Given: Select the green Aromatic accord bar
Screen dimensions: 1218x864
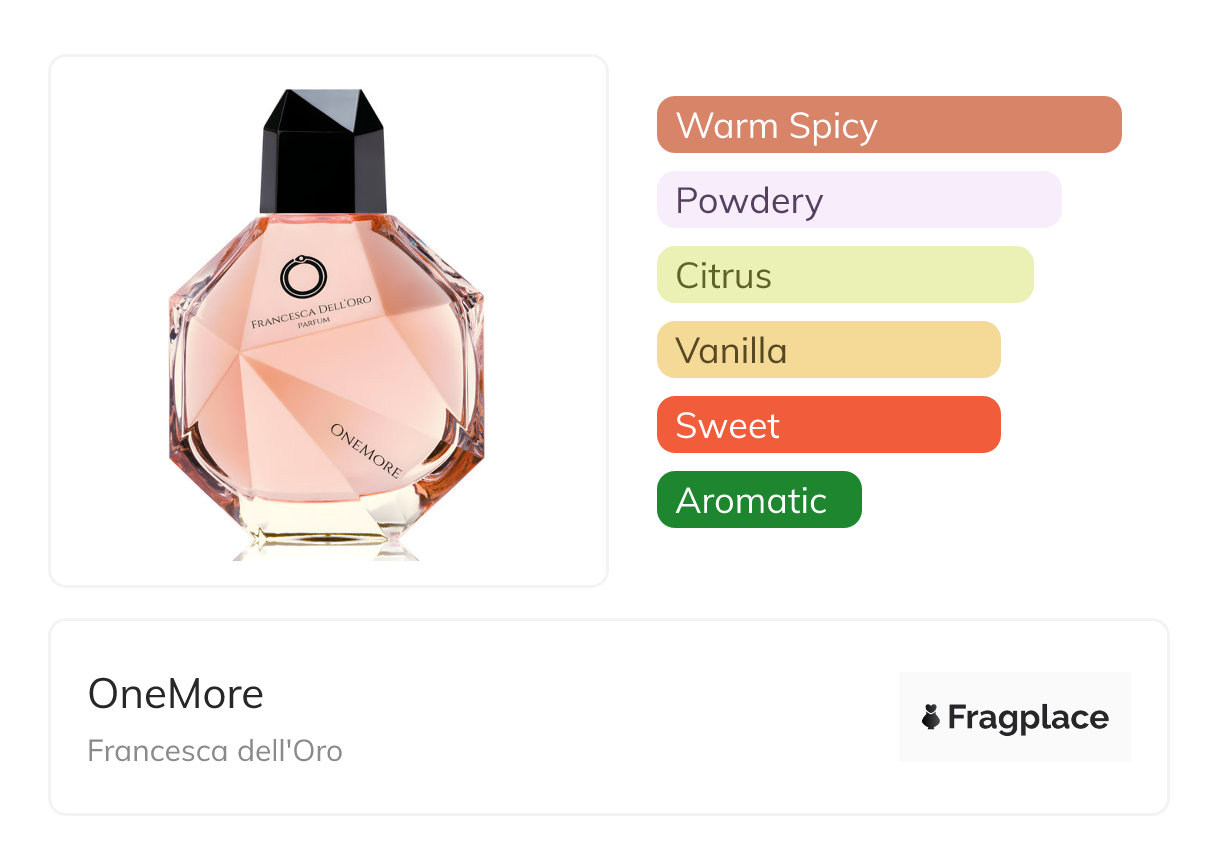Looking at the screenshot, I should (x=759, y=500).
